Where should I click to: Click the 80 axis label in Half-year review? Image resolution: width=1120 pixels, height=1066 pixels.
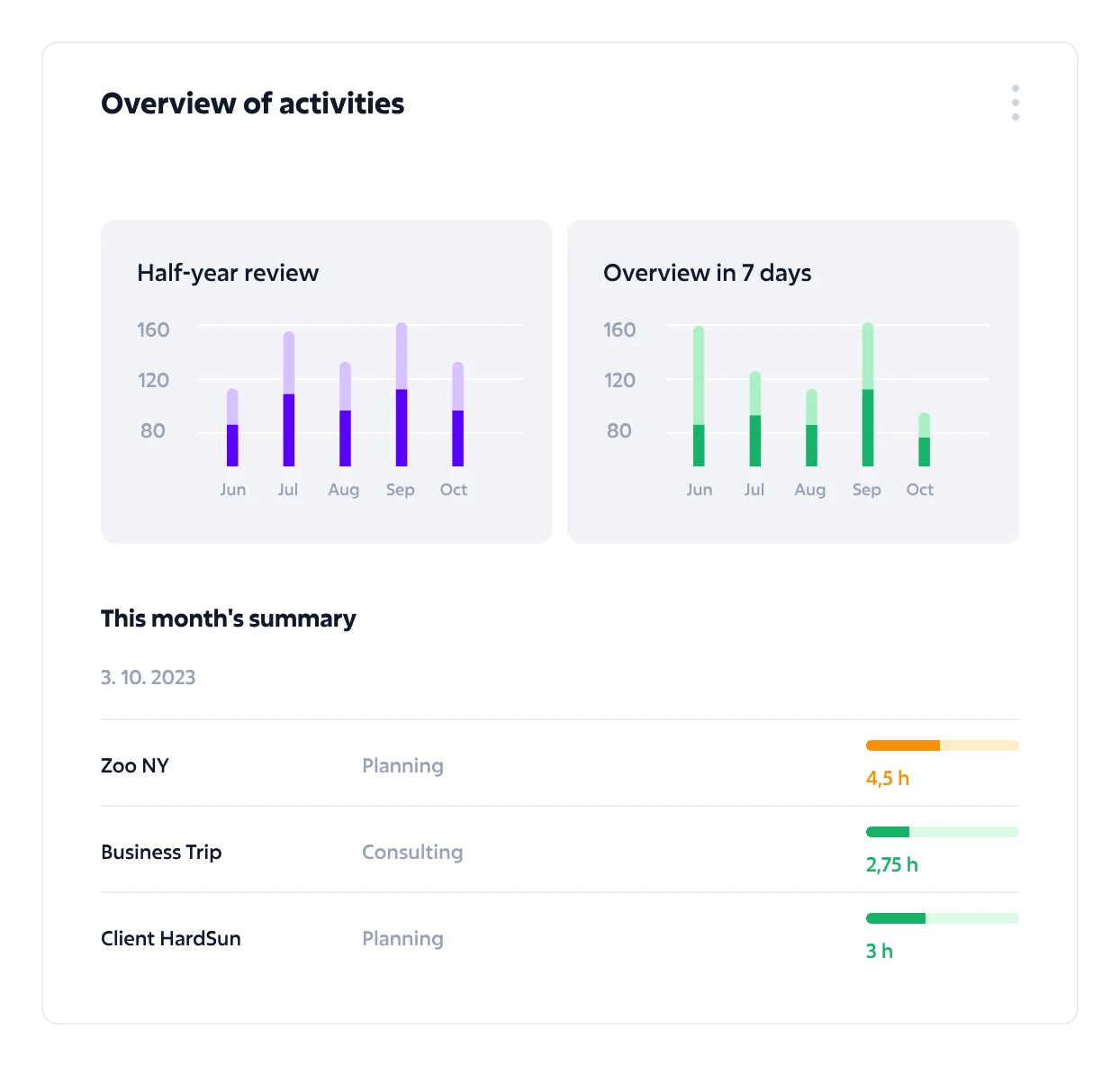[153, 430]
